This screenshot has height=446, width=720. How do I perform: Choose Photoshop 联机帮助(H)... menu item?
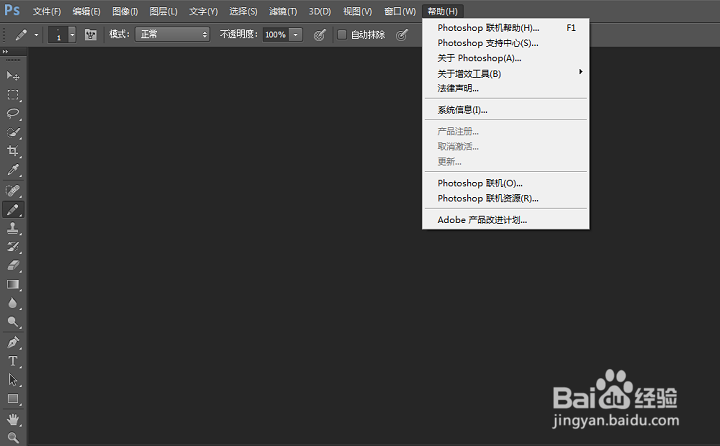[x=506, y=28]
